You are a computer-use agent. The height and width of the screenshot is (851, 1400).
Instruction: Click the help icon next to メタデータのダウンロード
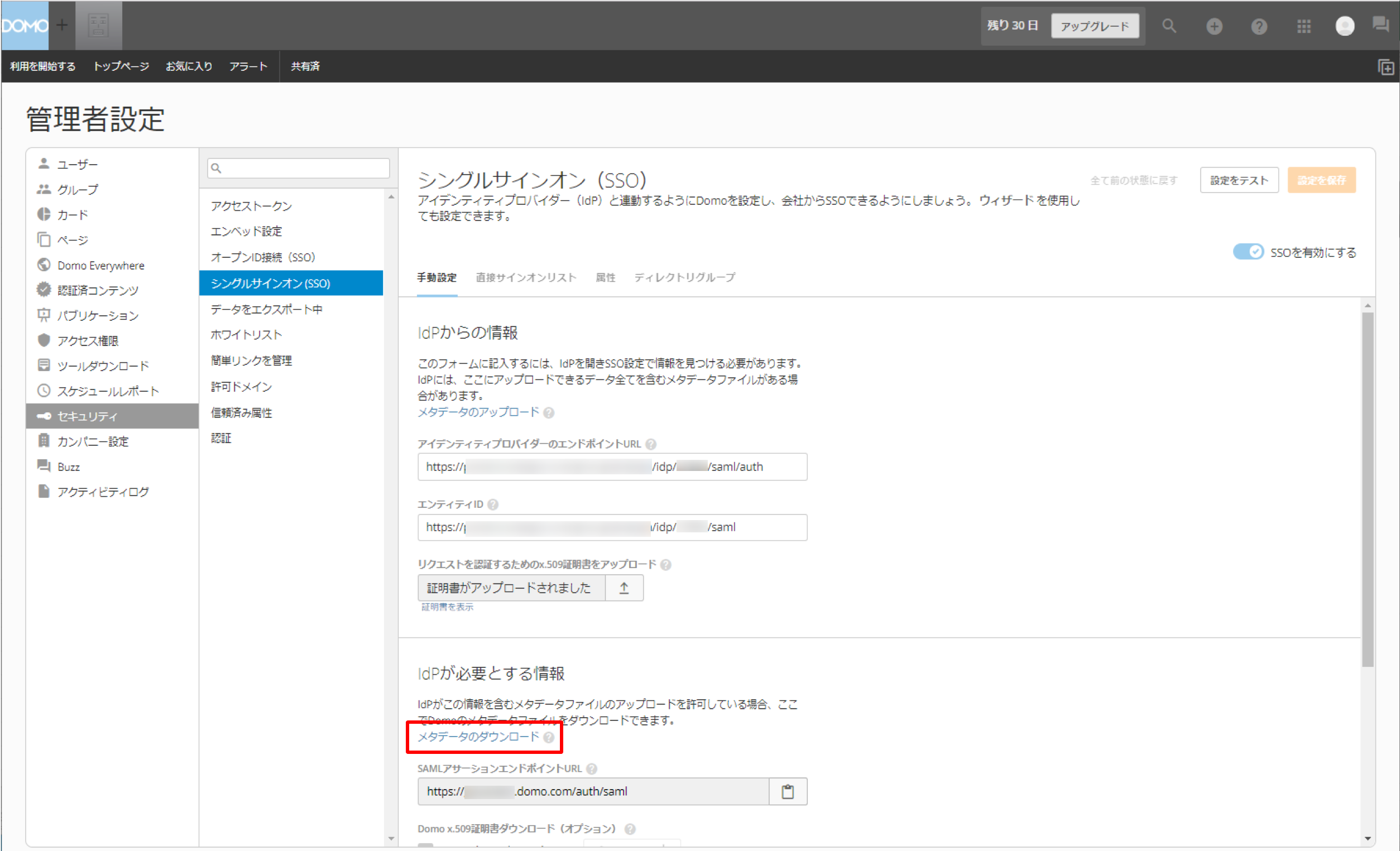click(548, 737)
